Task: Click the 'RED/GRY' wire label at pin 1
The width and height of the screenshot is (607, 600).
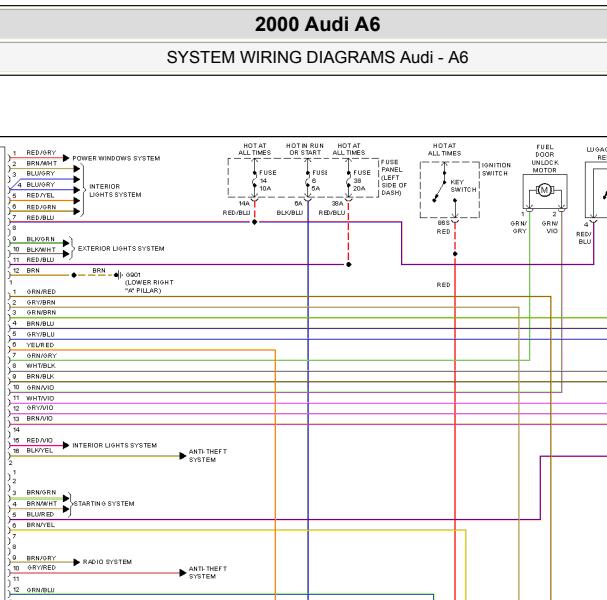Action: coord(41,153)
